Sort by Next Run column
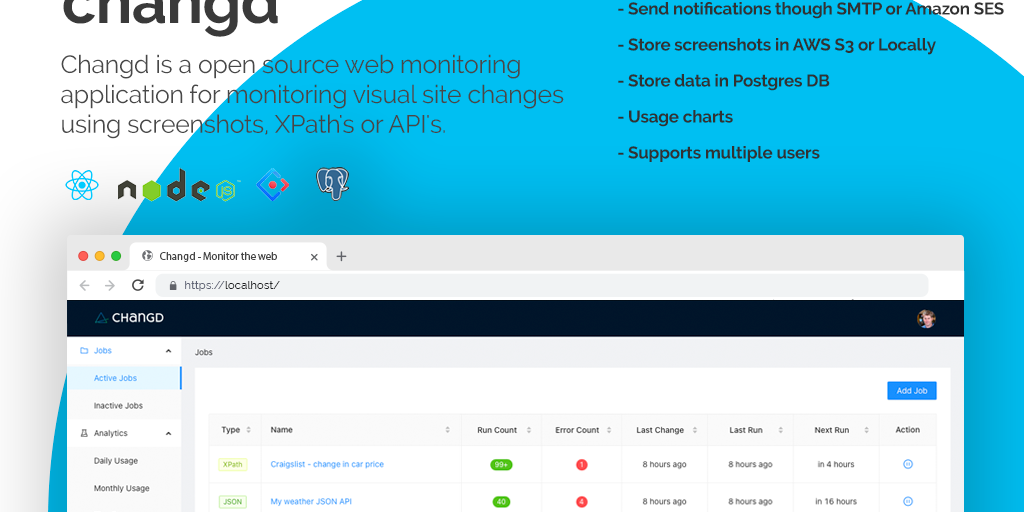Image resolution: width=1024 pixels, height=512 pixels. (x=866, y=430)
